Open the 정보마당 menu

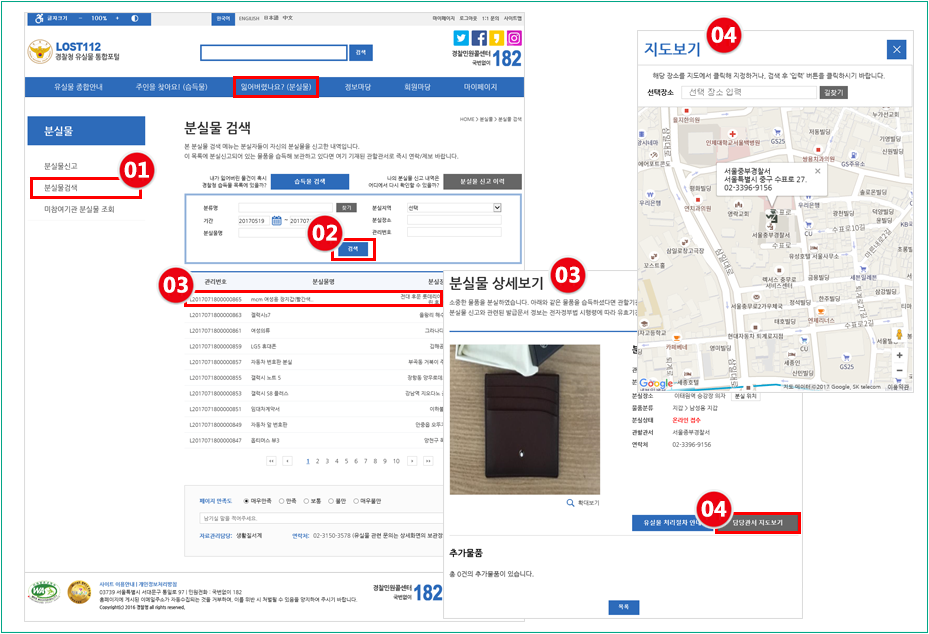click(358, 87)
